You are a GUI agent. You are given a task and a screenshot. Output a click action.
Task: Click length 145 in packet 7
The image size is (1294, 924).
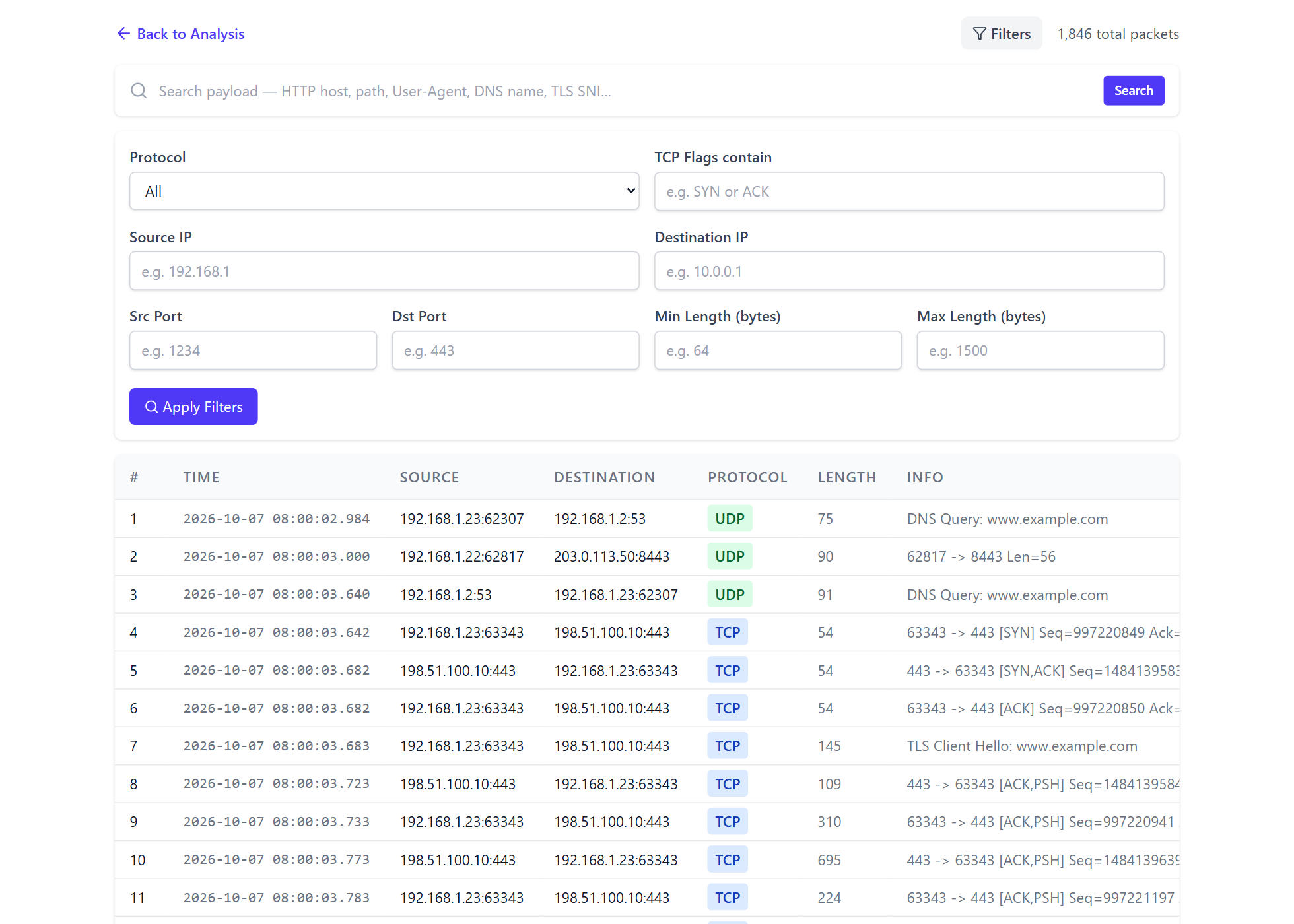(829, 746)
